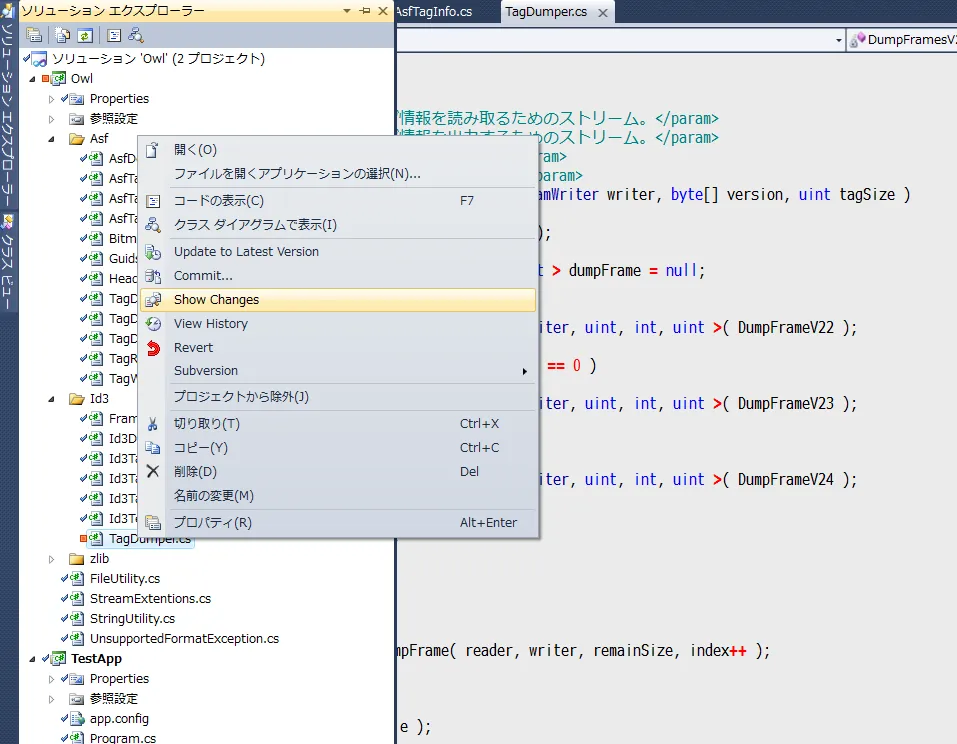The height and width of the screenshot is (744, 957).
Task: Click the Properties icon in Solution Explorer toolbar
Action: 33,35
